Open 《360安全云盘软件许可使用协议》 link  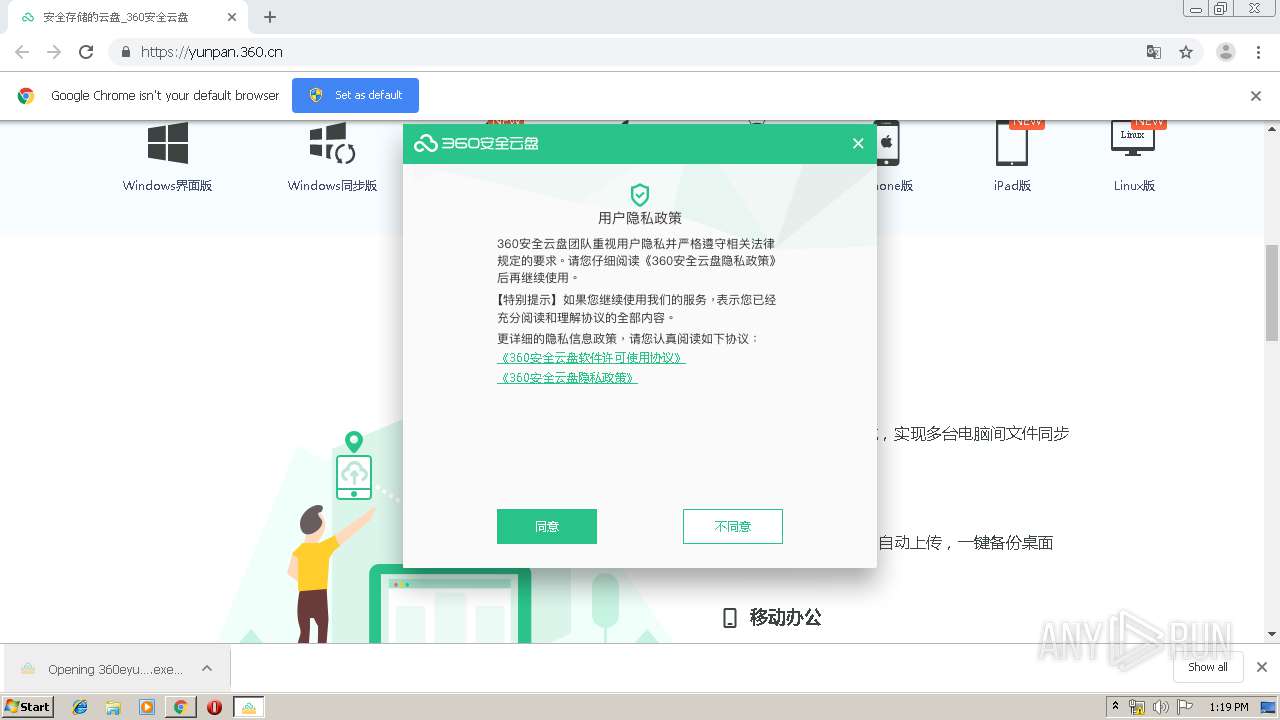591,358
